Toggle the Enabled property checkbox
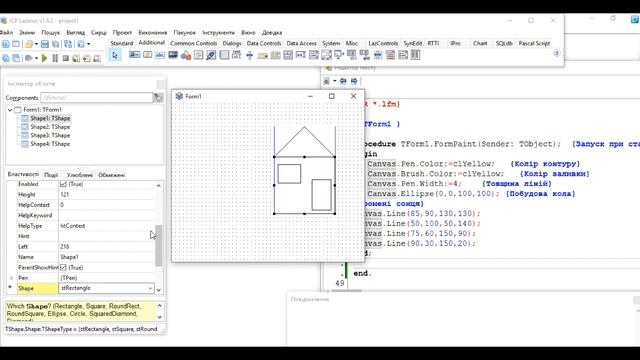Viewport: 640px width, 360px height. [x=63, y=184]
